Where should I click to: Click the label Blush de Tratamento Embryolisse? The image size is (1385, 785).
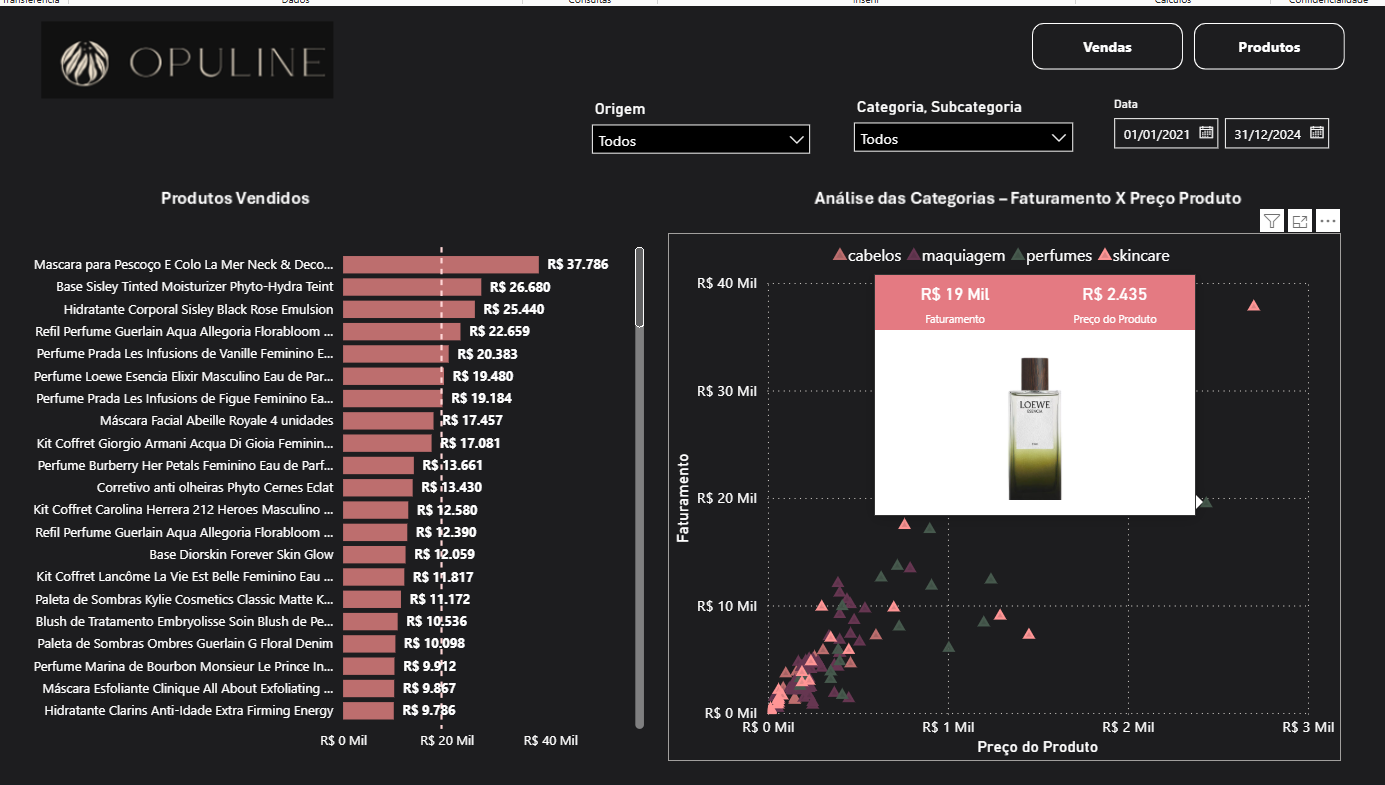pos(185,621)
